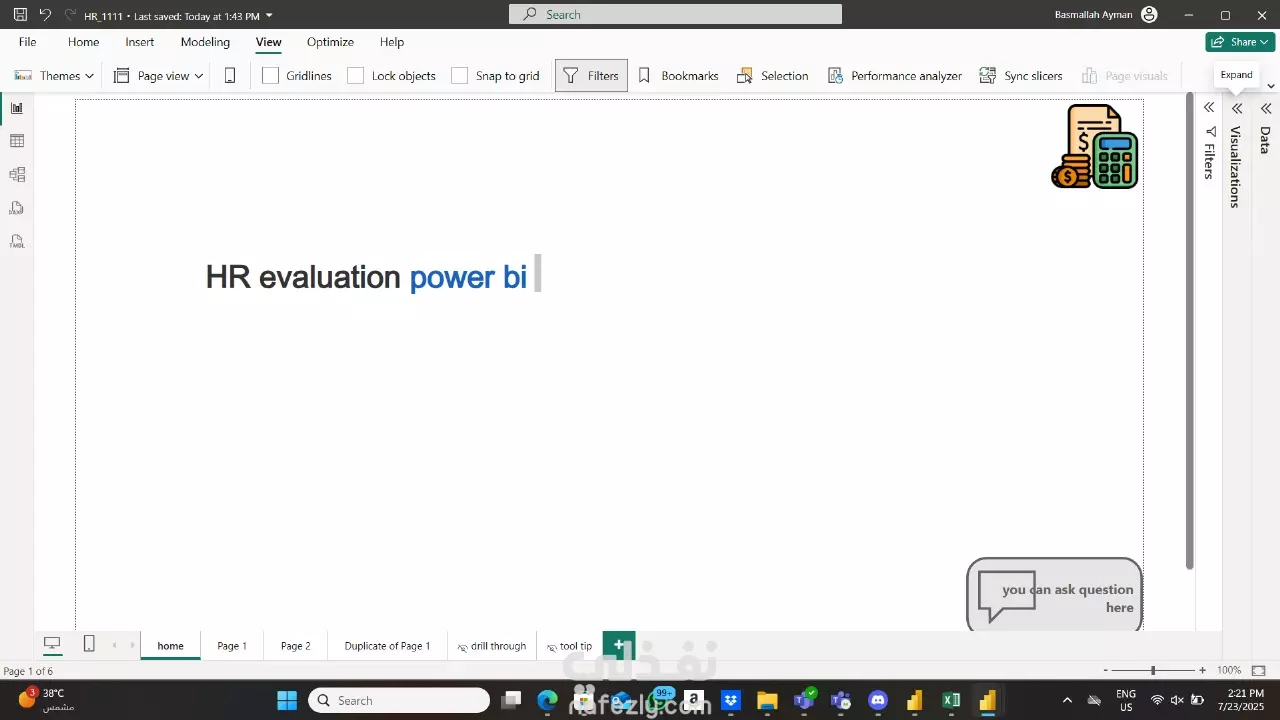
Task: Expand the Filters pane chevron
Action: (x=1209, y=108)
